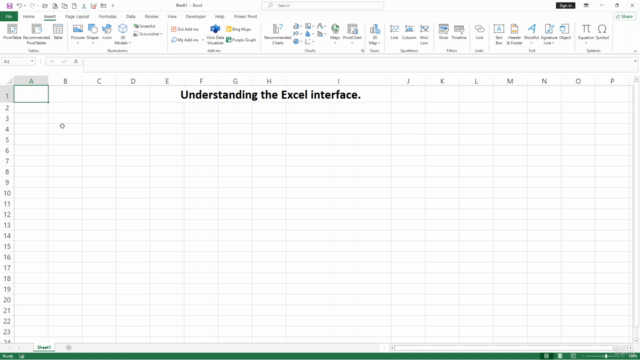Open the File tab
The image size is (640, 360).
click(9, 16)
